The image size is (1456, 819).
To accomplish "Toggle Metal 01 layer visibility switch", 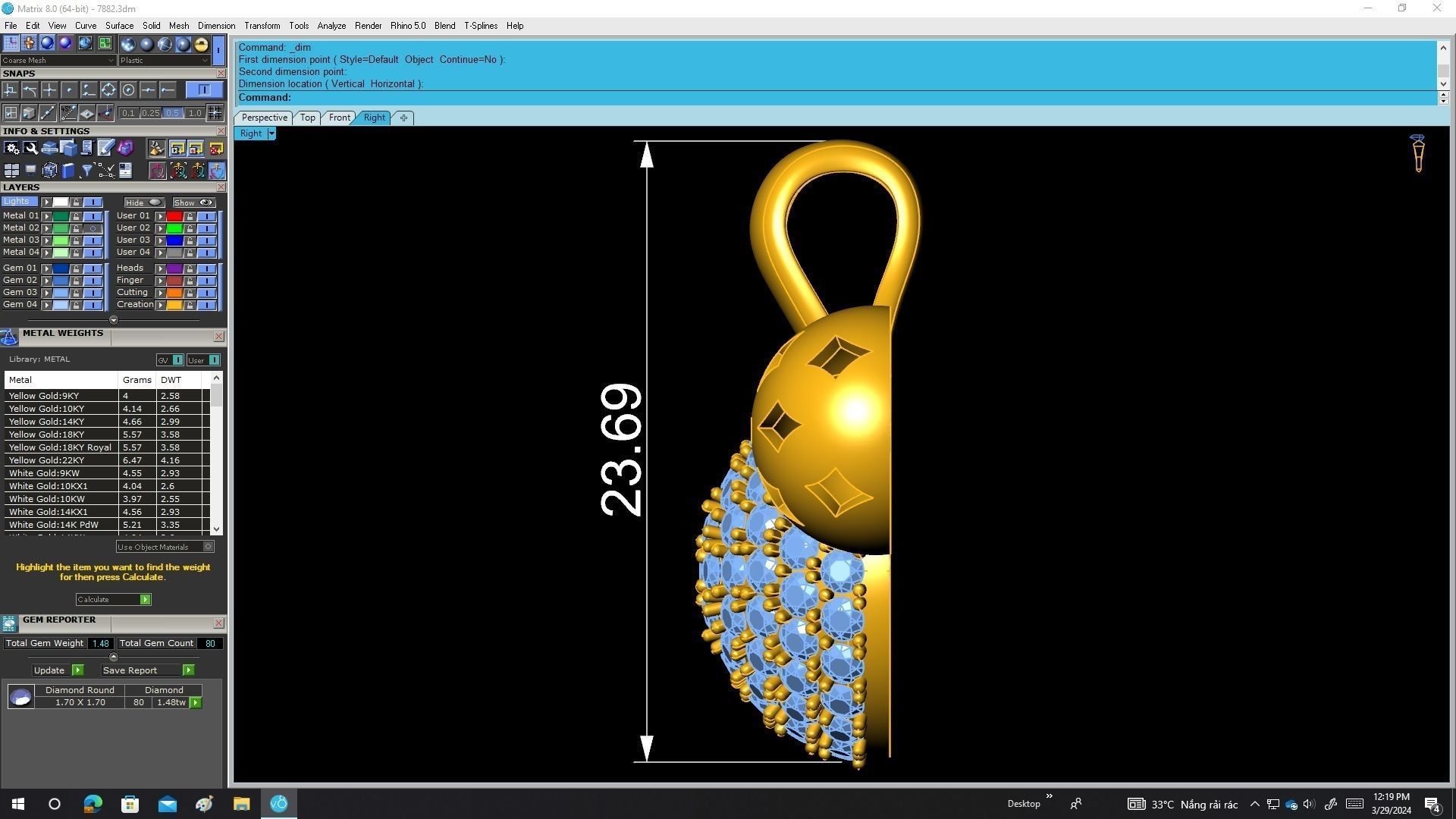I will click(x=93, y=216).
